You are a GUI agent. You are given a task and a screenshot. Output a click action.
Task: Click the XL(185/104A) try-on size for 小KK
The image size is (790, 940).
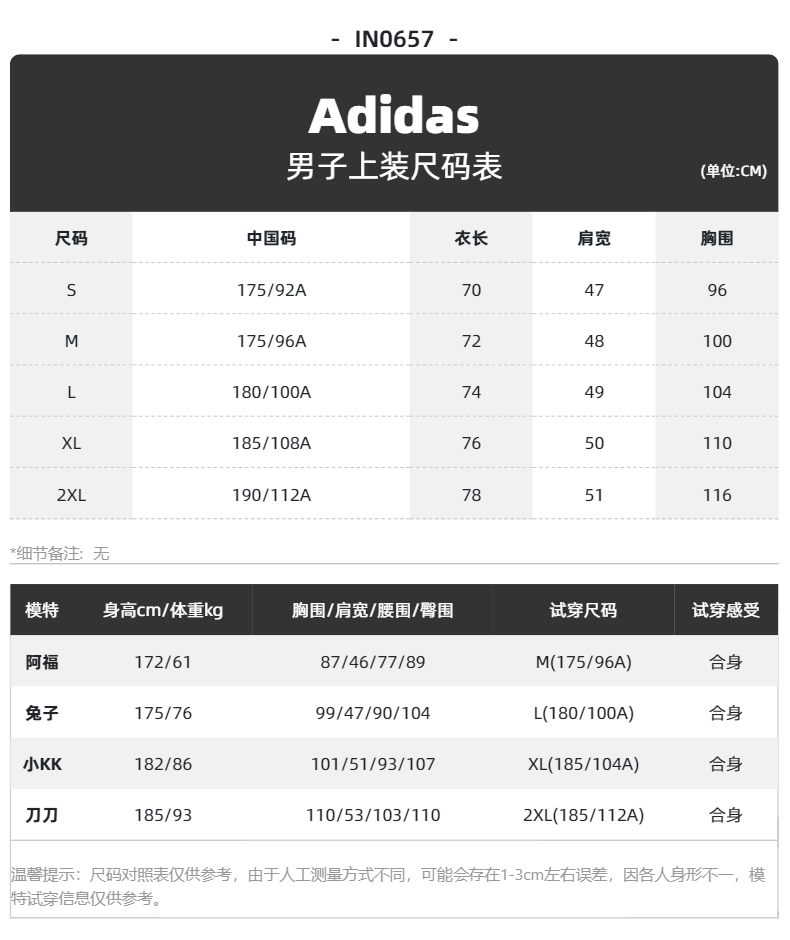click(583, 764)
